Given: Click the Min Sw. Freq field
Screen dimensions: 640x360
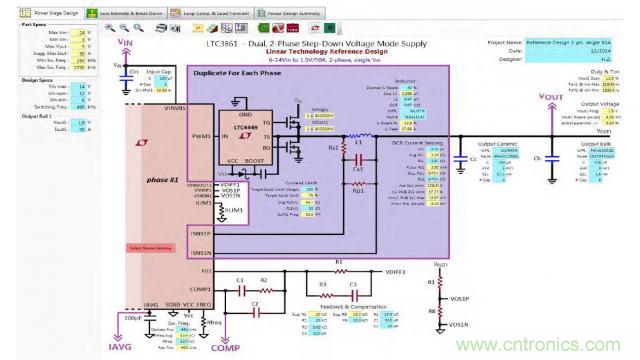Looking at the screenshot, I should pos(78,60).
